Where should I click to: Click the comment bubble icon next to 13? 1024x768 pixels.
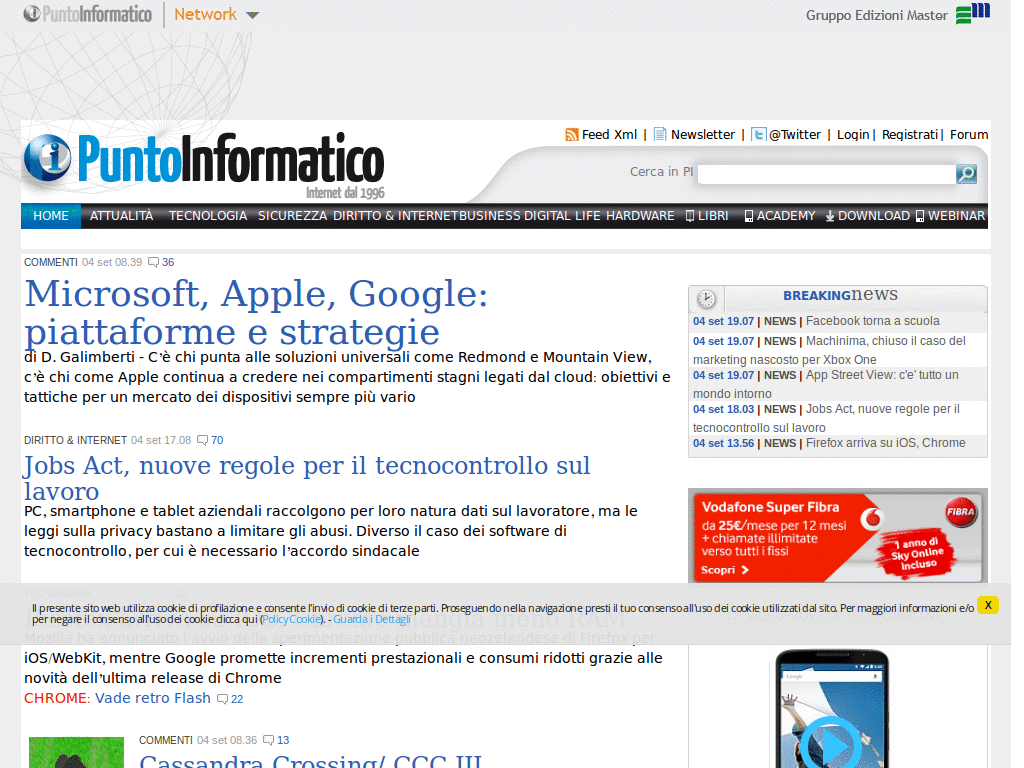pyautogui.click(x=268, y=741)
